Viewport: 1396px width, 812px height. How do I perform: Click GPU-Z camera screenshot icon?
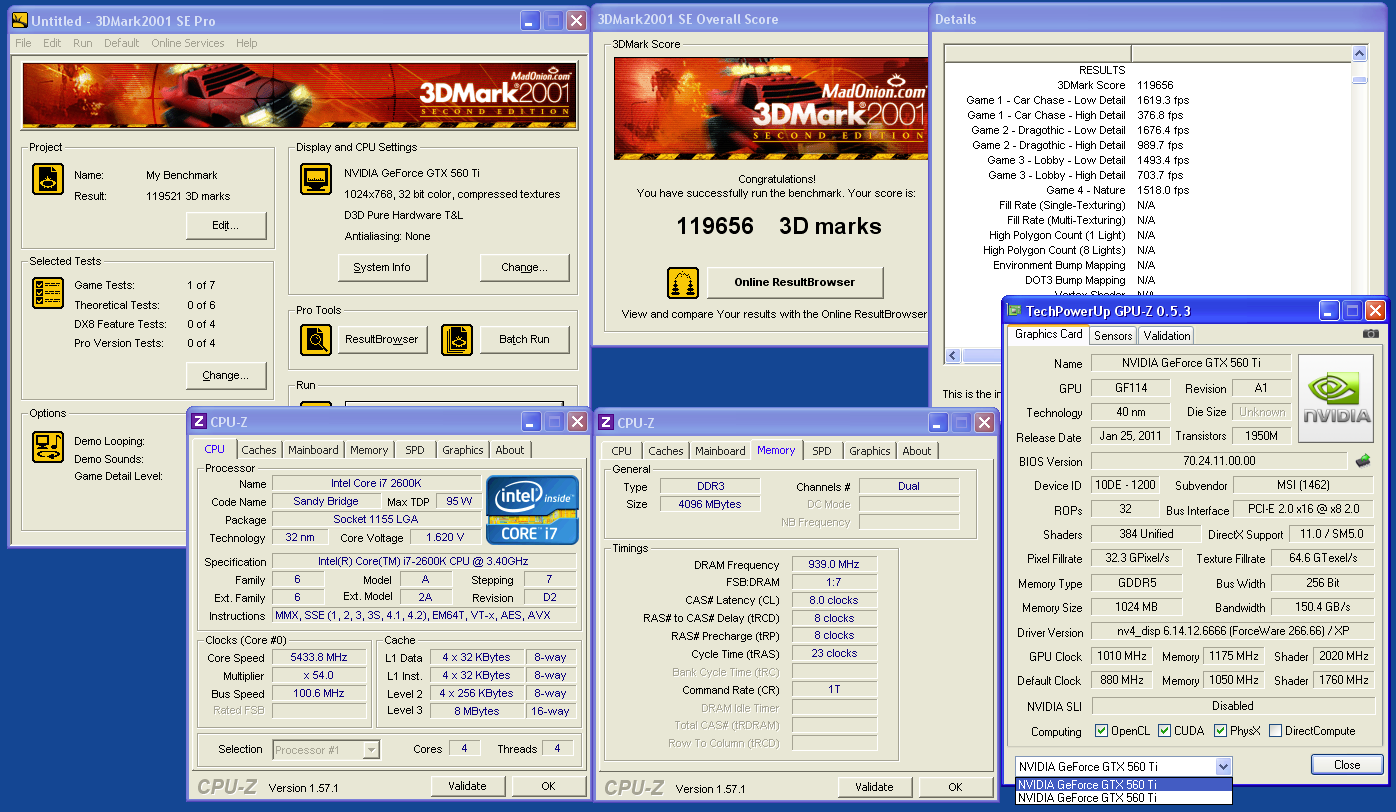[1370, 334]
